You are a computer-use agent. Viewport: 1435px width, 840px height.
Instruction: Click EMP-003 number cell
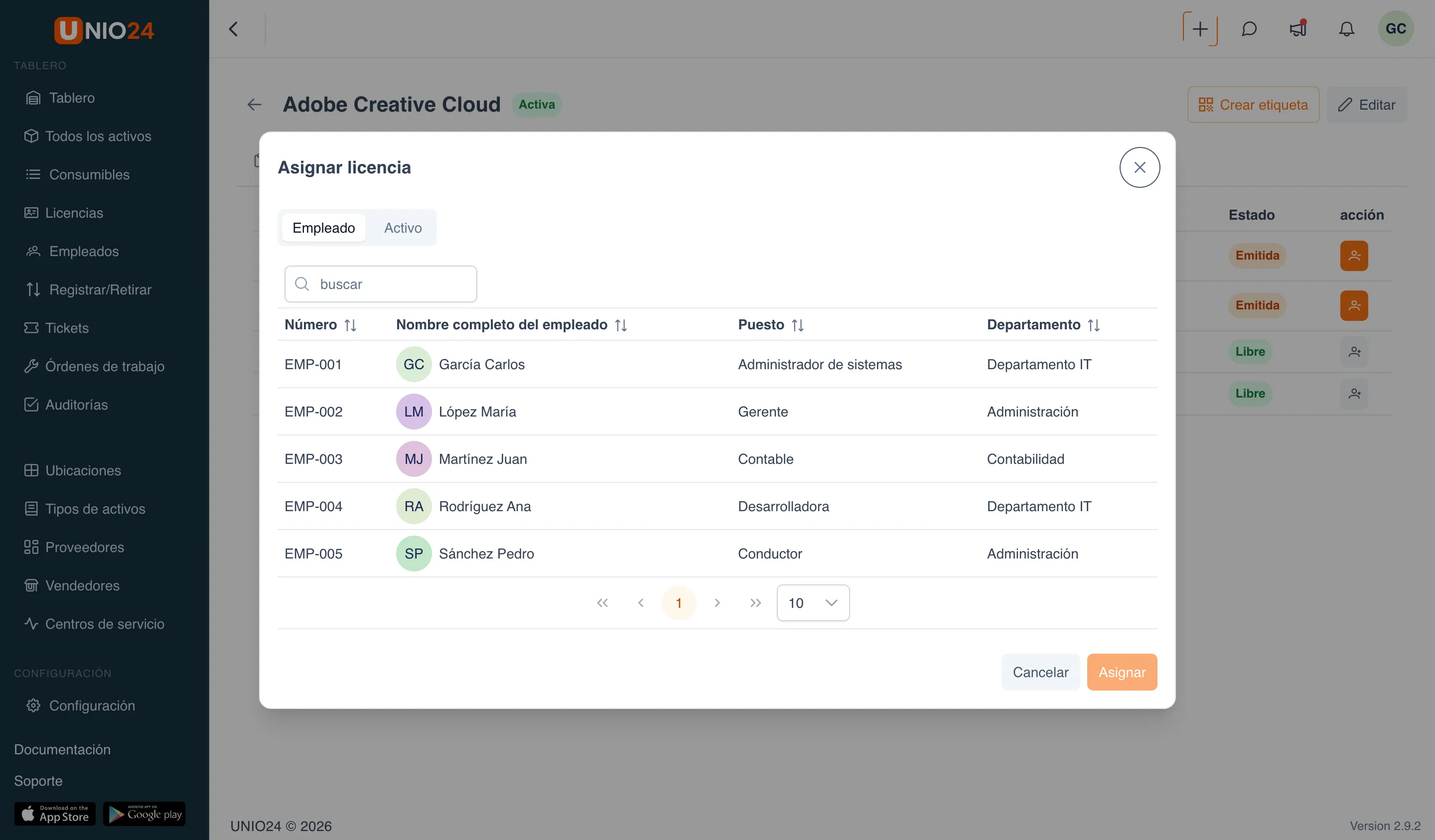coord(314,459)
